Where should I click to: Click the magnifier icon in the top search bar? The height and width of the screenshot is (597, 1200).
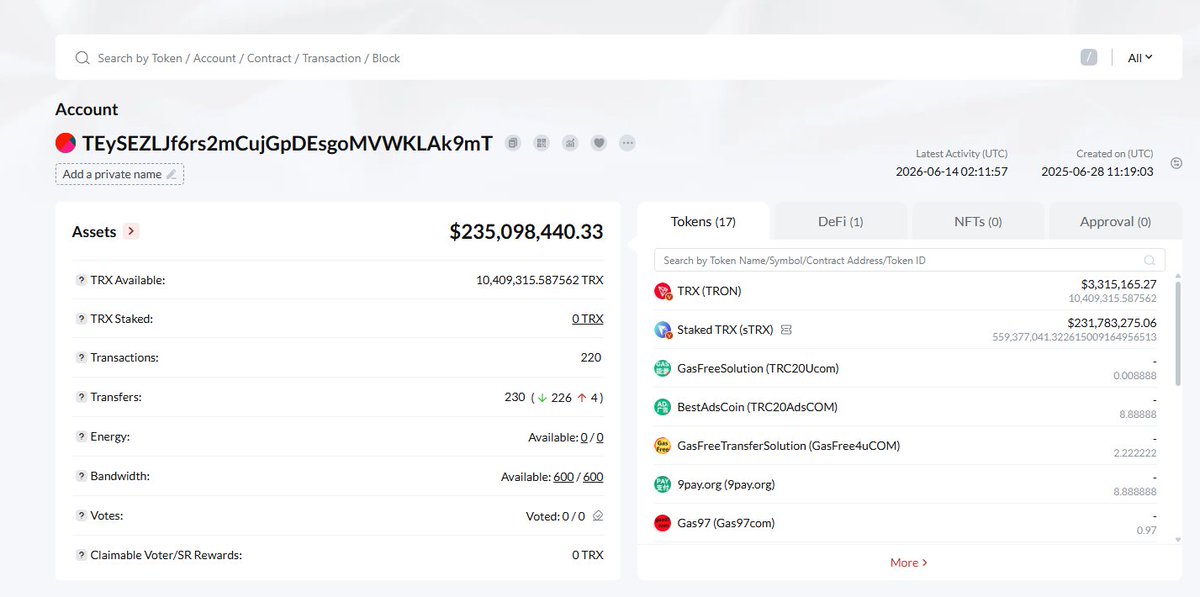click(x=83, y=58)
